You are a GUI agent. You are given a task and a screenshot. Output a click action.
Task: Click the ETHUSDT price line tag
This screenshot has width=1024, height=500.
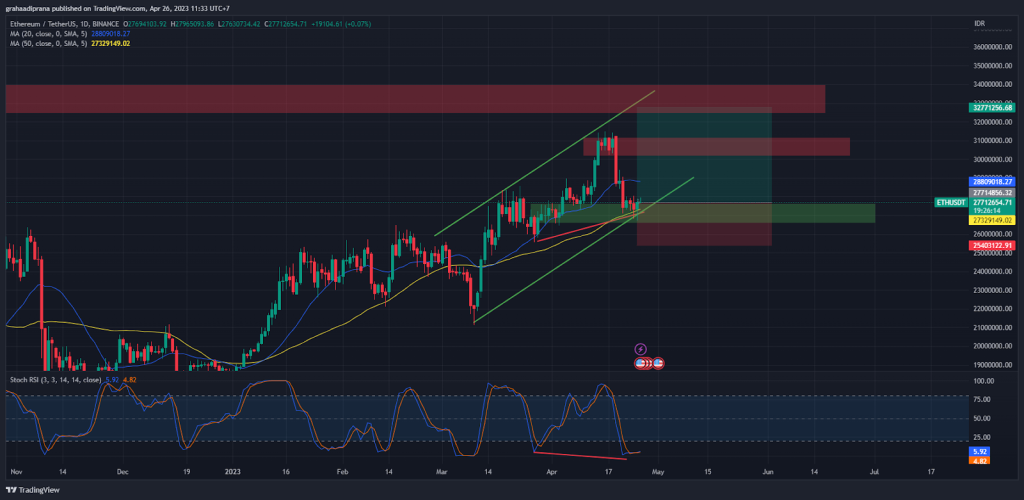click(951, 202)
